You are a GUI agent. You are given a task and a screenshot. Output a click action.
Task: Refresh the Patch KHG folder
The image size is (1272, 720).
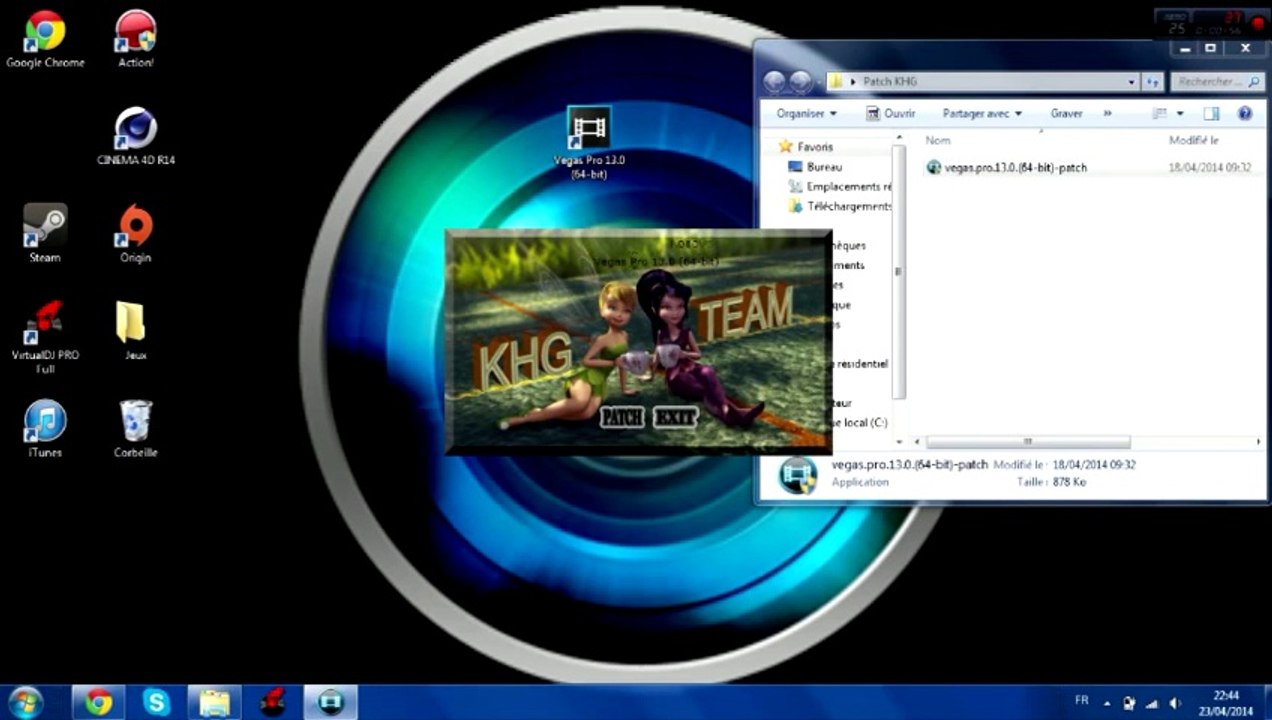coord(1153,82)
